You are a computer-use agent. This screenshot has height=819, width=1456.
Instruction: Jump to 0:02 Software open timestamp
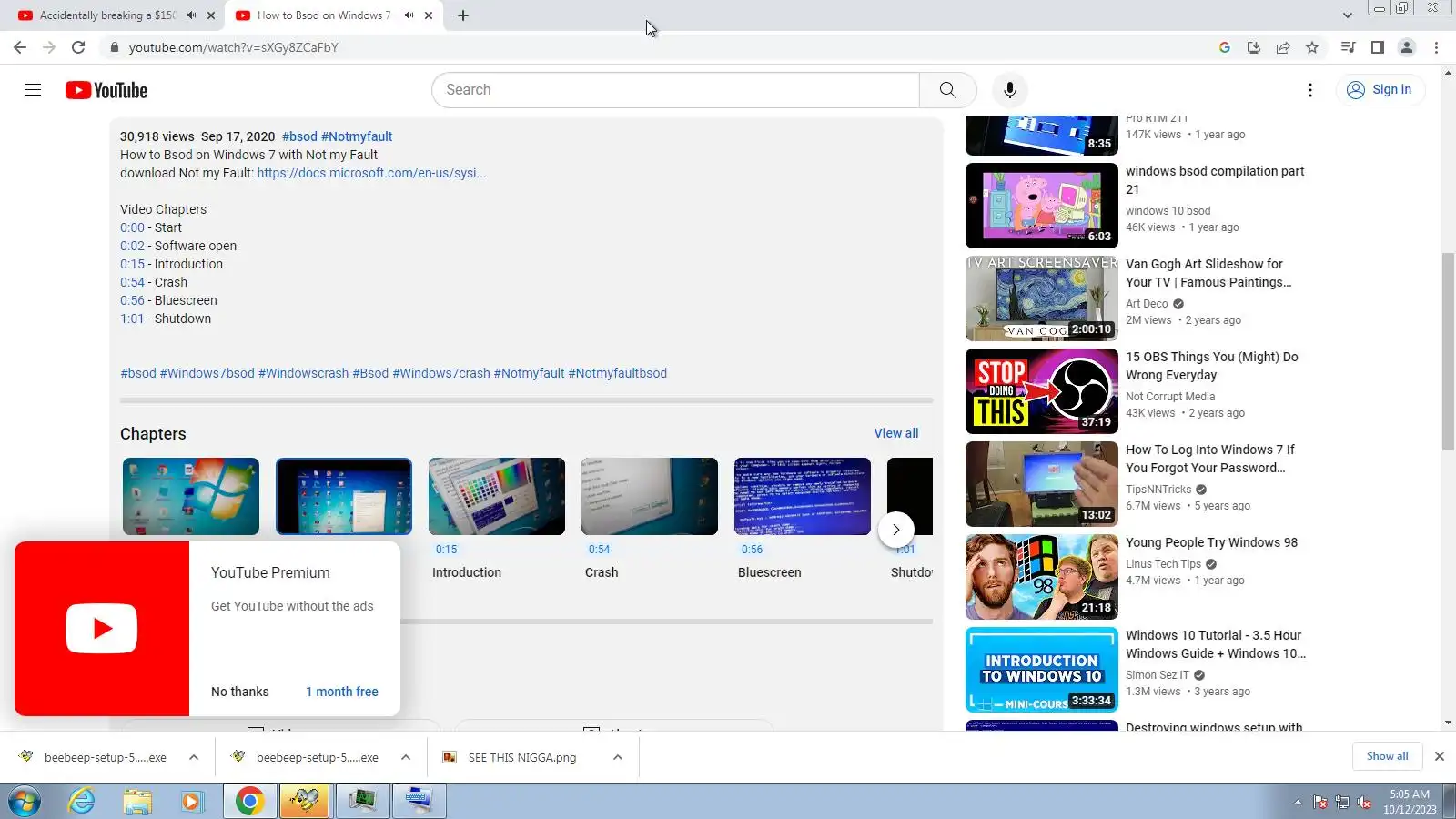click(132, 246)
